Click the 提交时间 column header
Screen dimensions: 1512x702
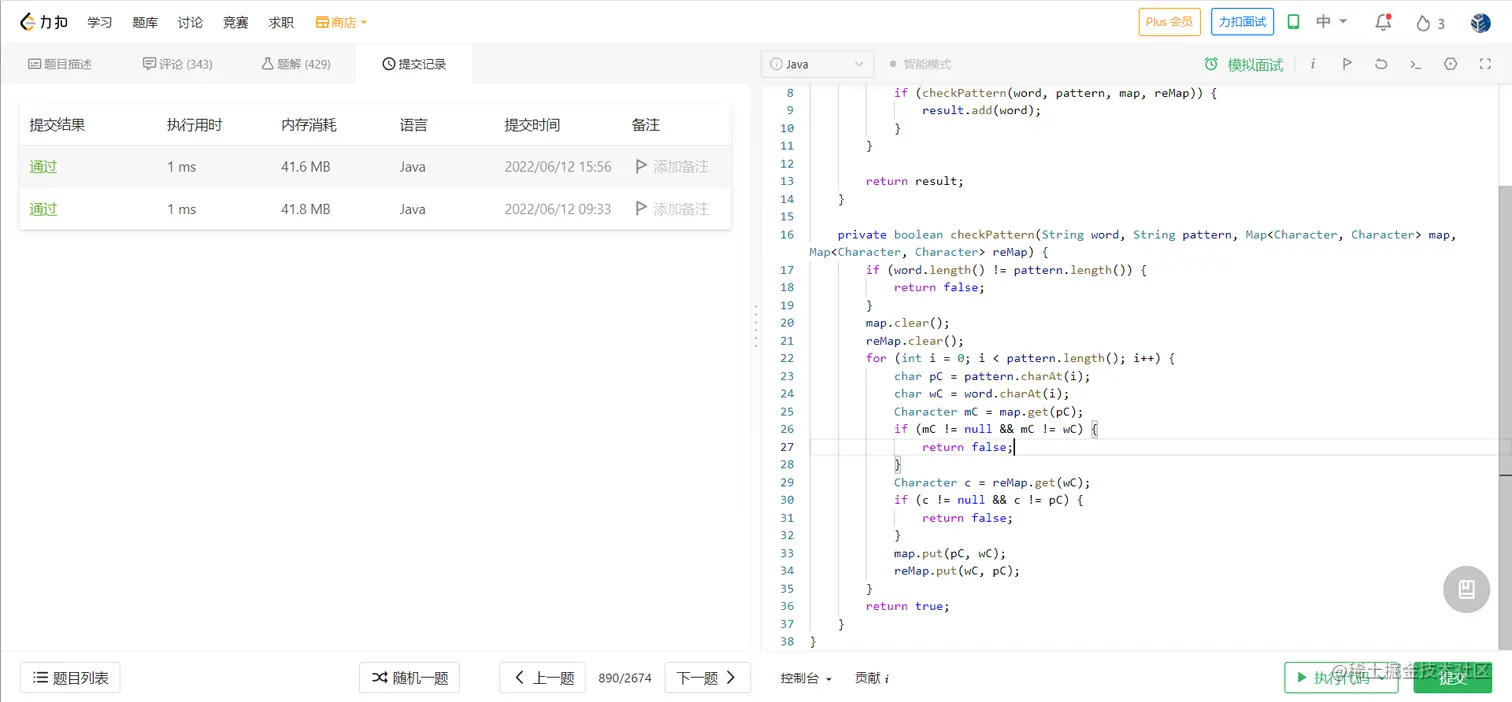coord(532,125)
